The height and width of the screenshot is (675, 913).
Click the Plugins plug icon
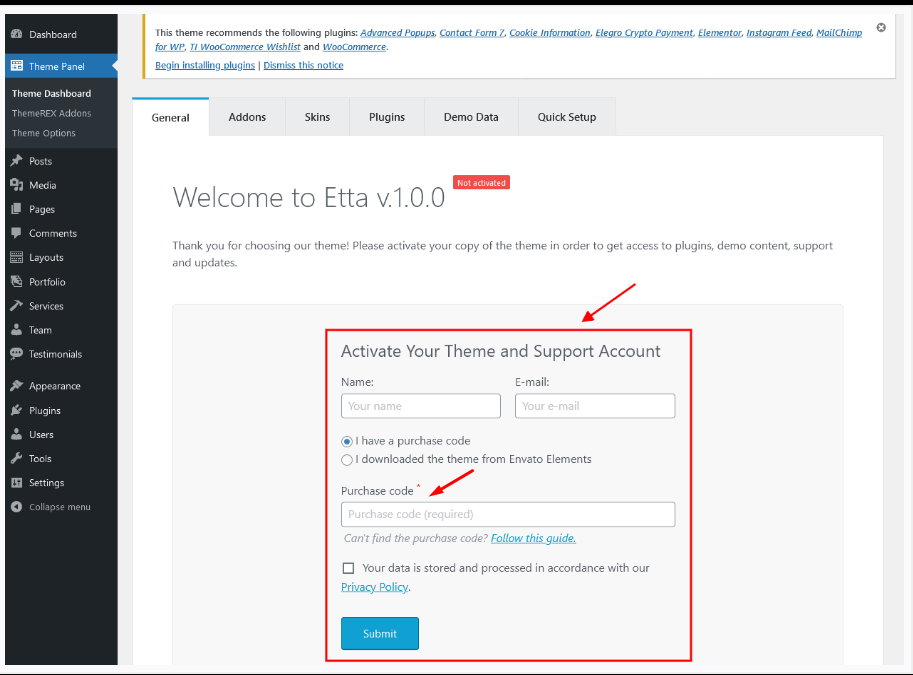pos(16,411)
